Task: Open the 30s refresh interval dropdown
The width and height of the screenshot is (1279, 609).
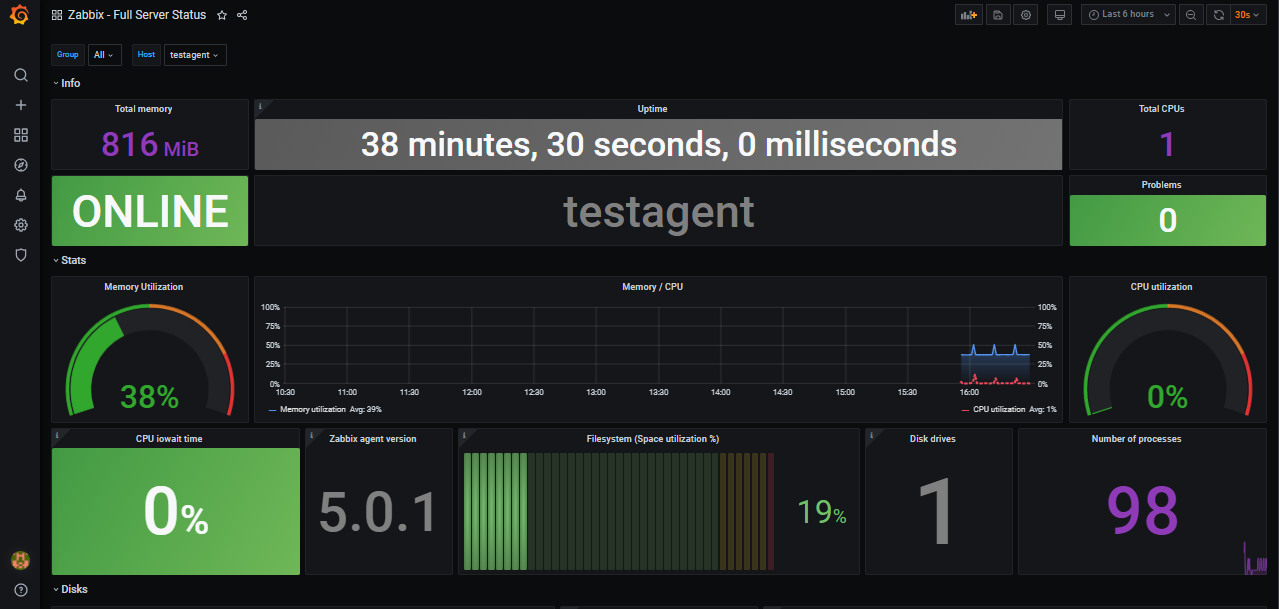Action: 1246,14
